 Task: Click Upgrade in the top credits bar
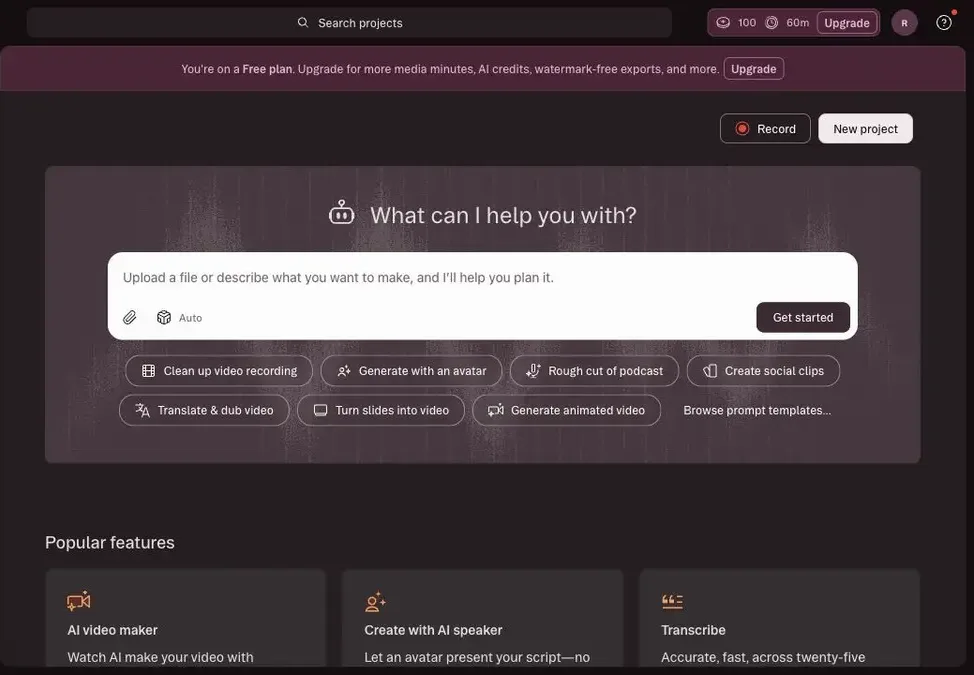(847, 23)
